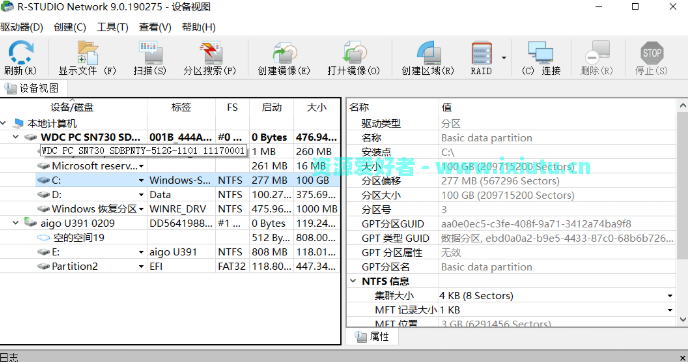The height and width of the screenshot is (362, 688).
Task: Click the GPT分区GUID value aa0e0ec5...
Action: (536, 224)
